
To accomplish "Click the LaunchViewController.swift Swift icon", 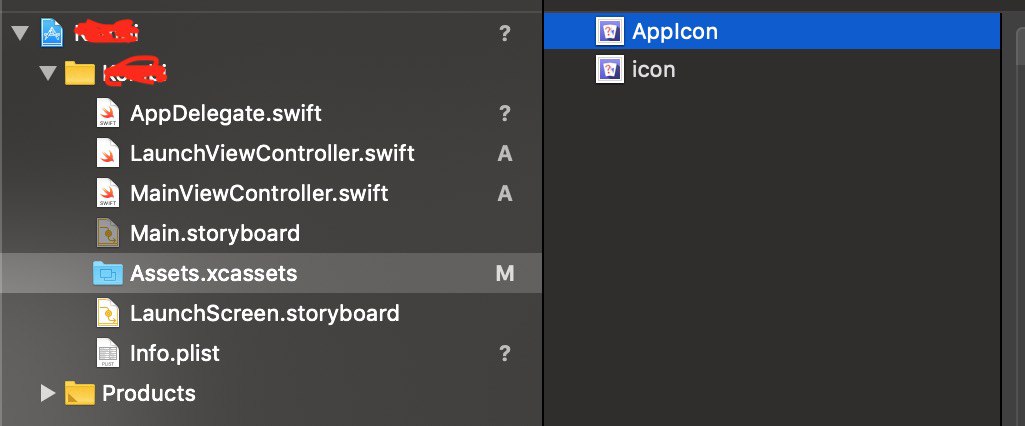I will (x=108, y=154).
